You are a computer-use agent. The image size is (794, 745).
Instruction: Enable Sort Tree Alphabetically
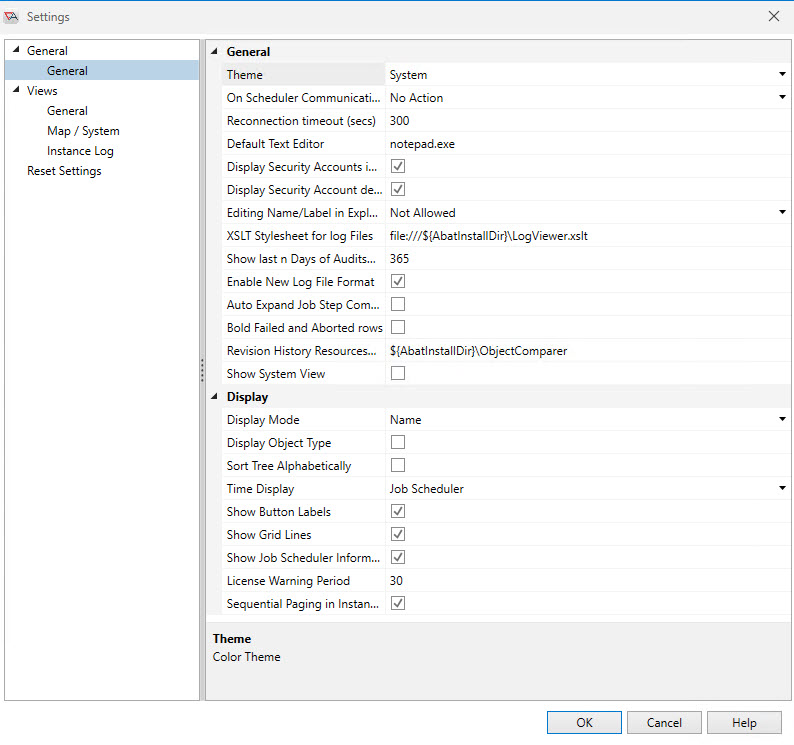pyautogui.click(x=398, y=466)
